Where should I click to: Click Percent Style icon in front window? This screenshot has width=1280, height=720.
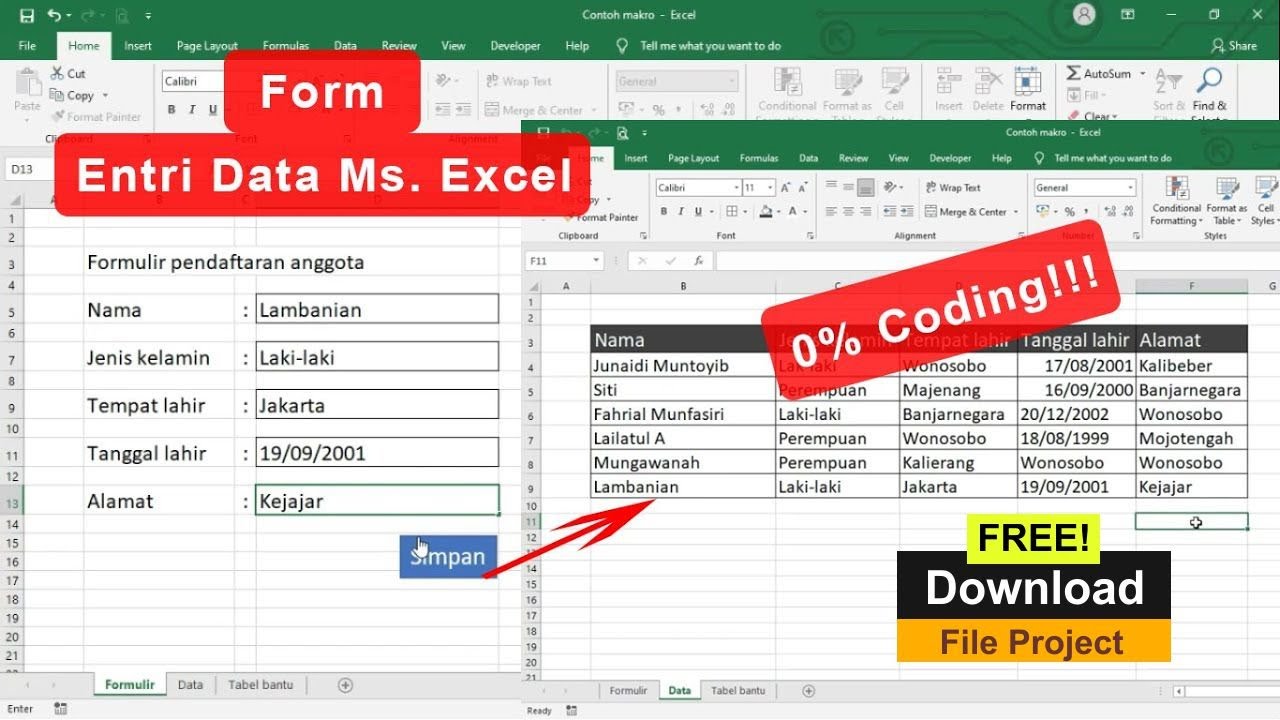click(1069, 212)
